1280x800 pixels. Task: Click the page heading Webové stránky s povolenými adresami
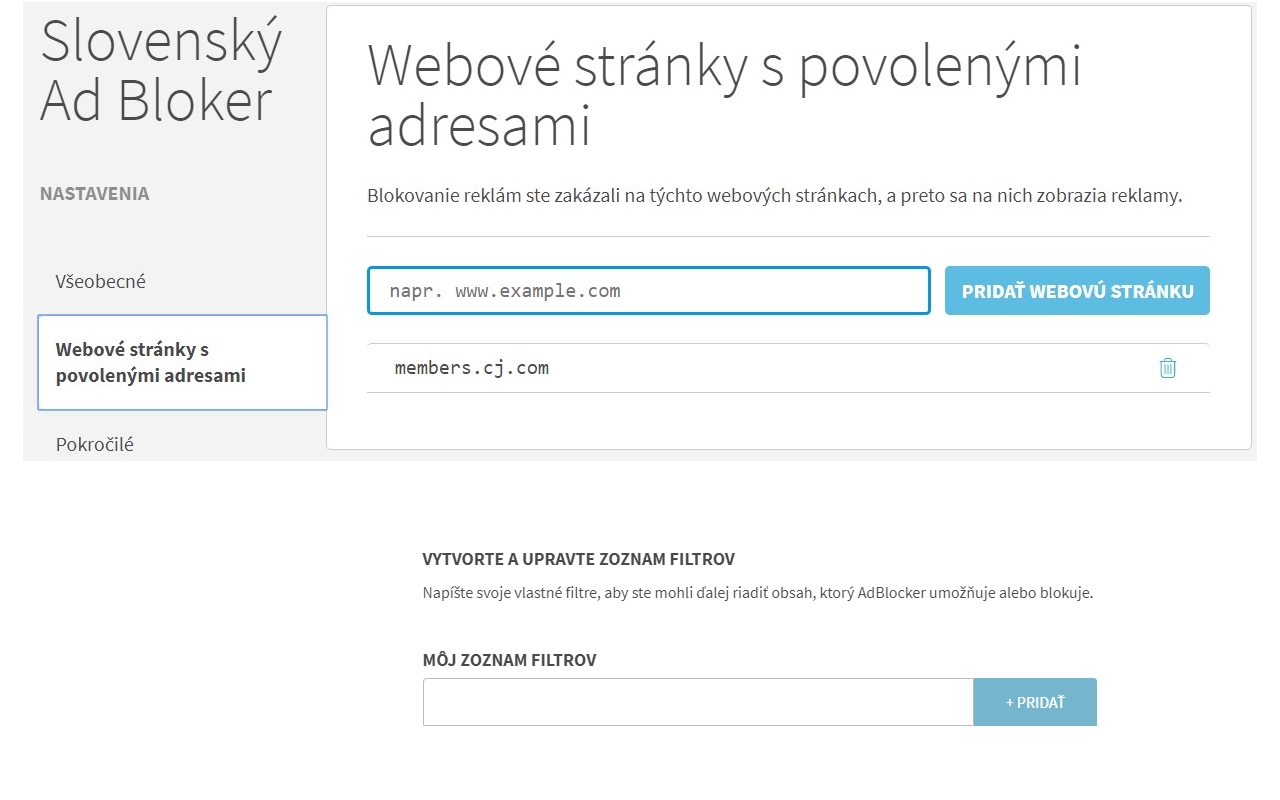[x=725, y=95]
